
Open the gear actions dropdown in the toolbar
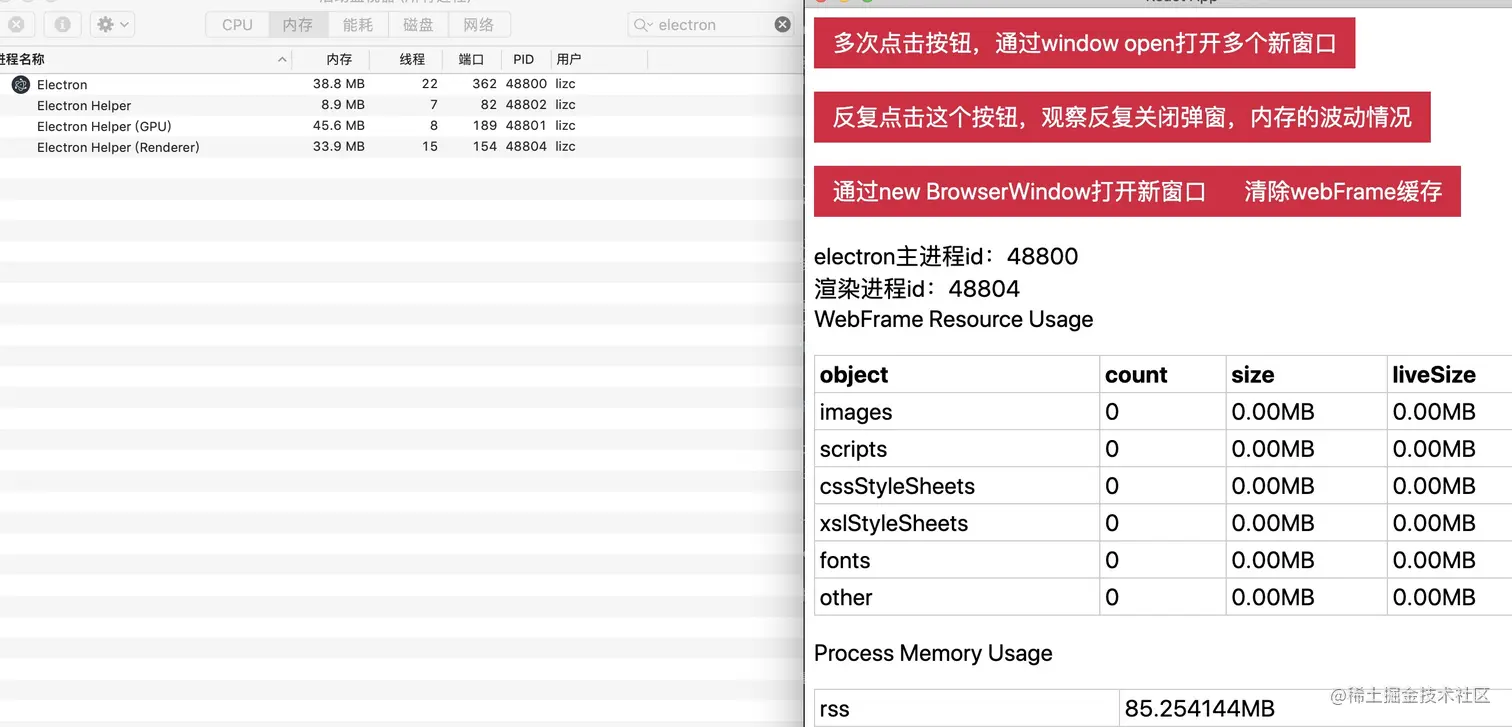(112, 25)
